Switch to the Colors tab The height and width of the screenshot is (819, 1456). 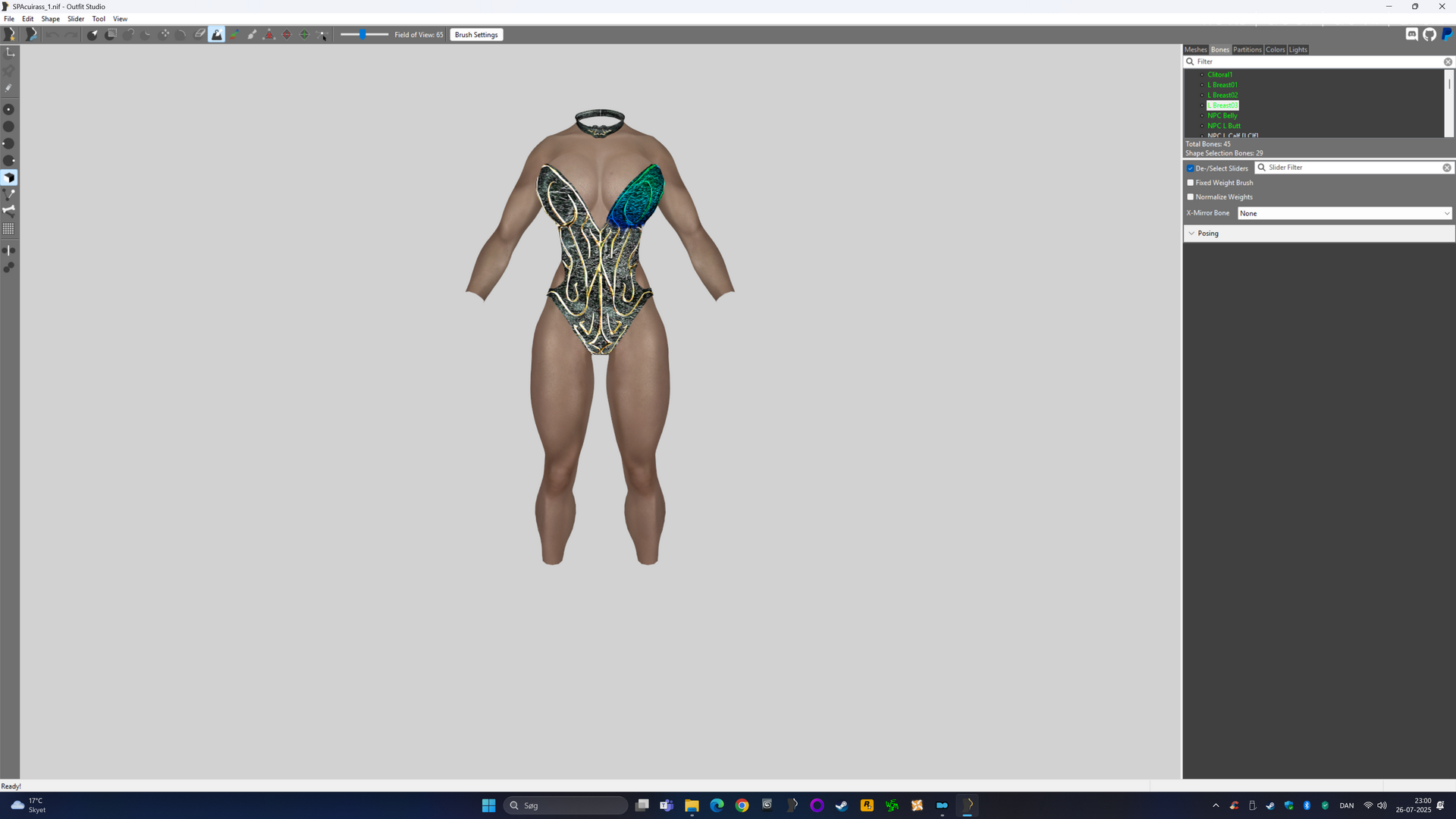(x=1276, y=50)
